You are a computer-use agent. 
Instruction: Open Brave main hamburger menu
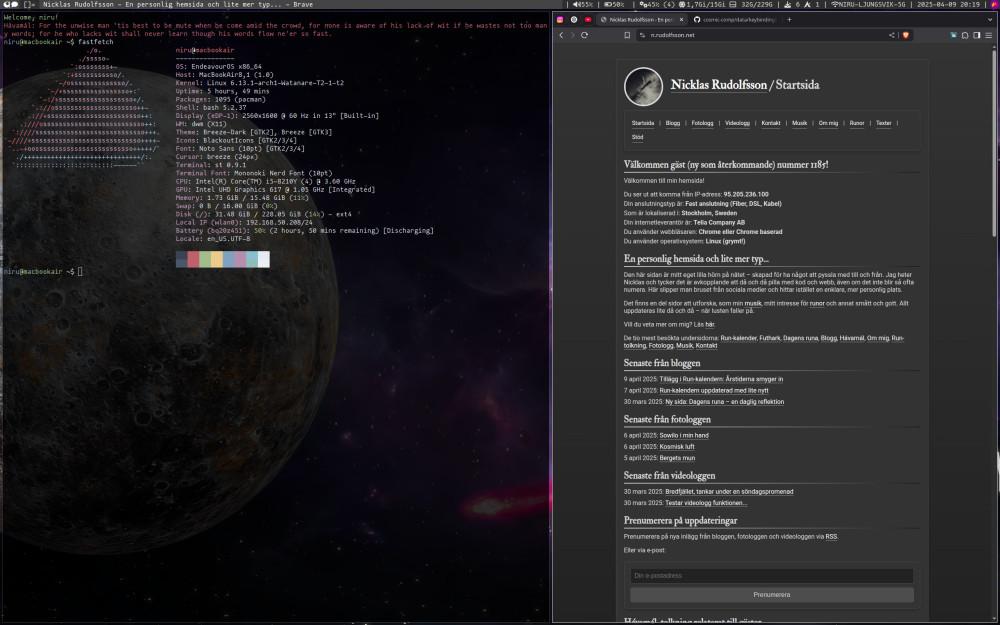coord(989,35)
